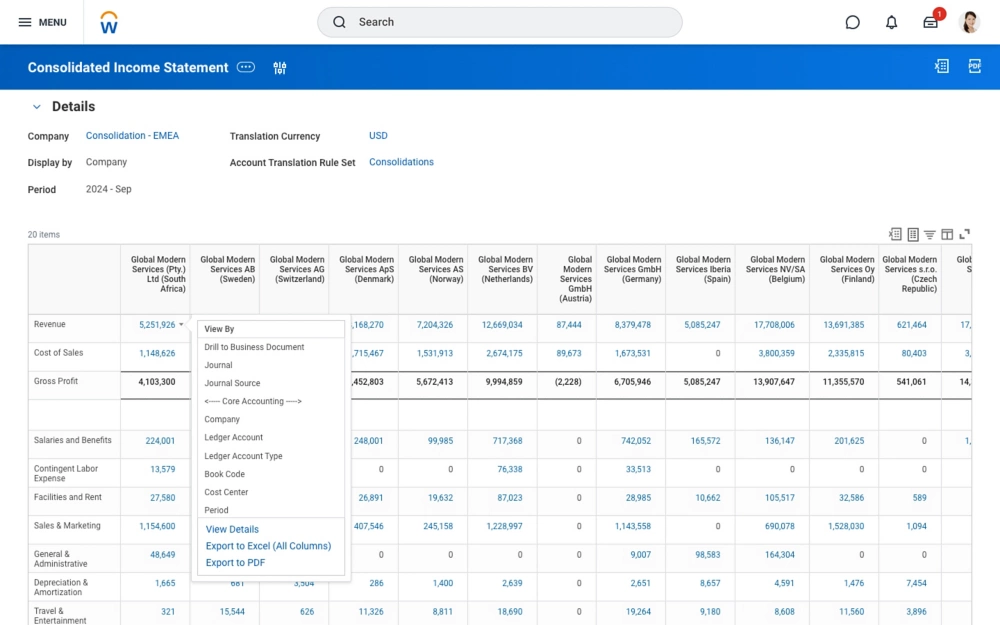The width and height of the screenshot is (1000, 625).
Task: Select Journal Source in View By menu
Action: tap(232, 383)
